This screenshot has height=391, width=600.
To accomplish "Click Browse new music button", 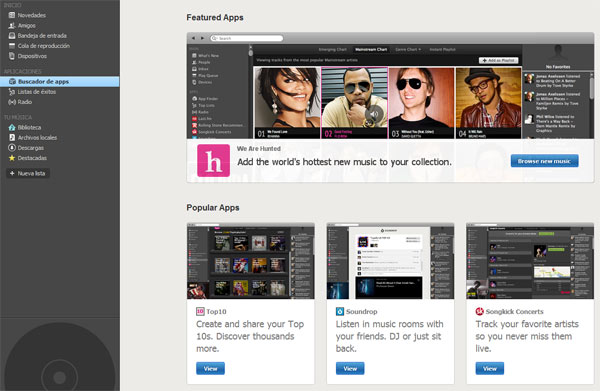I will tap(544, 161).
